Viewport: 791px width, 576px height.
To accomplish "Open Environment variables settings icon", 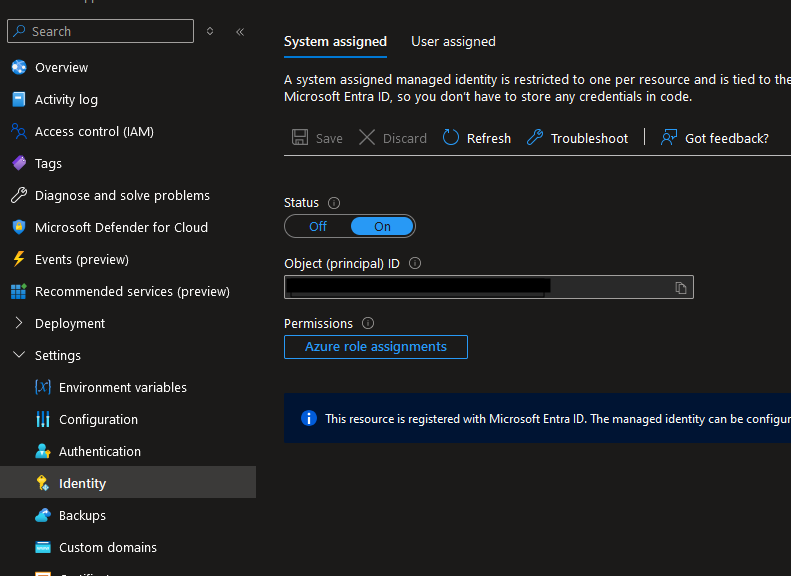I will (x=42, y=387).
